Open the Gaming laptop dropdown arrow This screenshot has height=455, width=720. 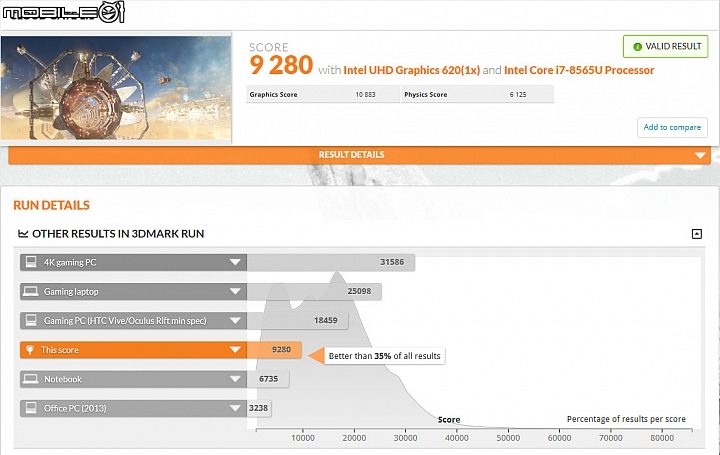[235, 292]
